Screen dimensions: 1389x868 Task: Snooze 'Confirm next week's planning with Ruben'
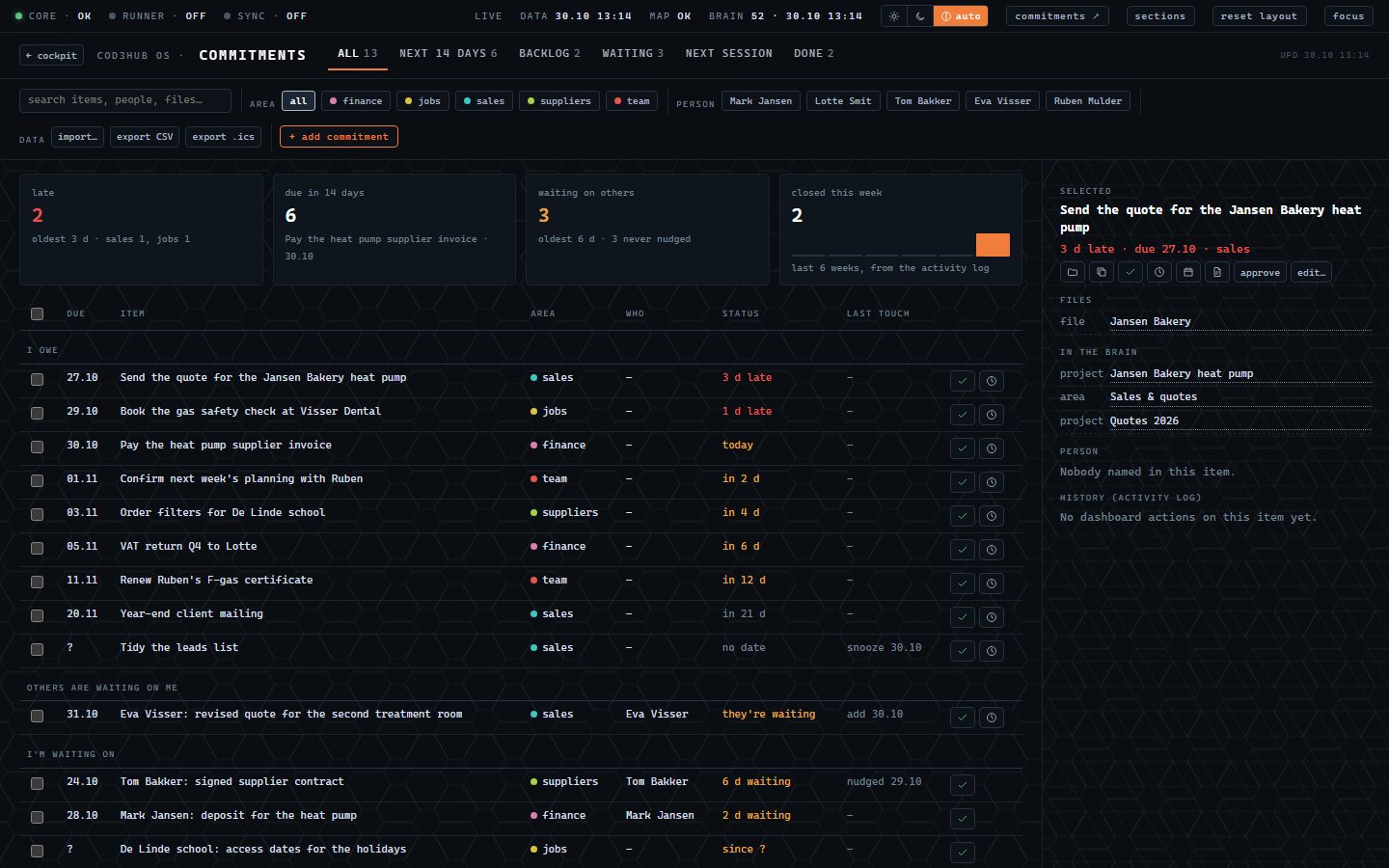coord(992,482)
